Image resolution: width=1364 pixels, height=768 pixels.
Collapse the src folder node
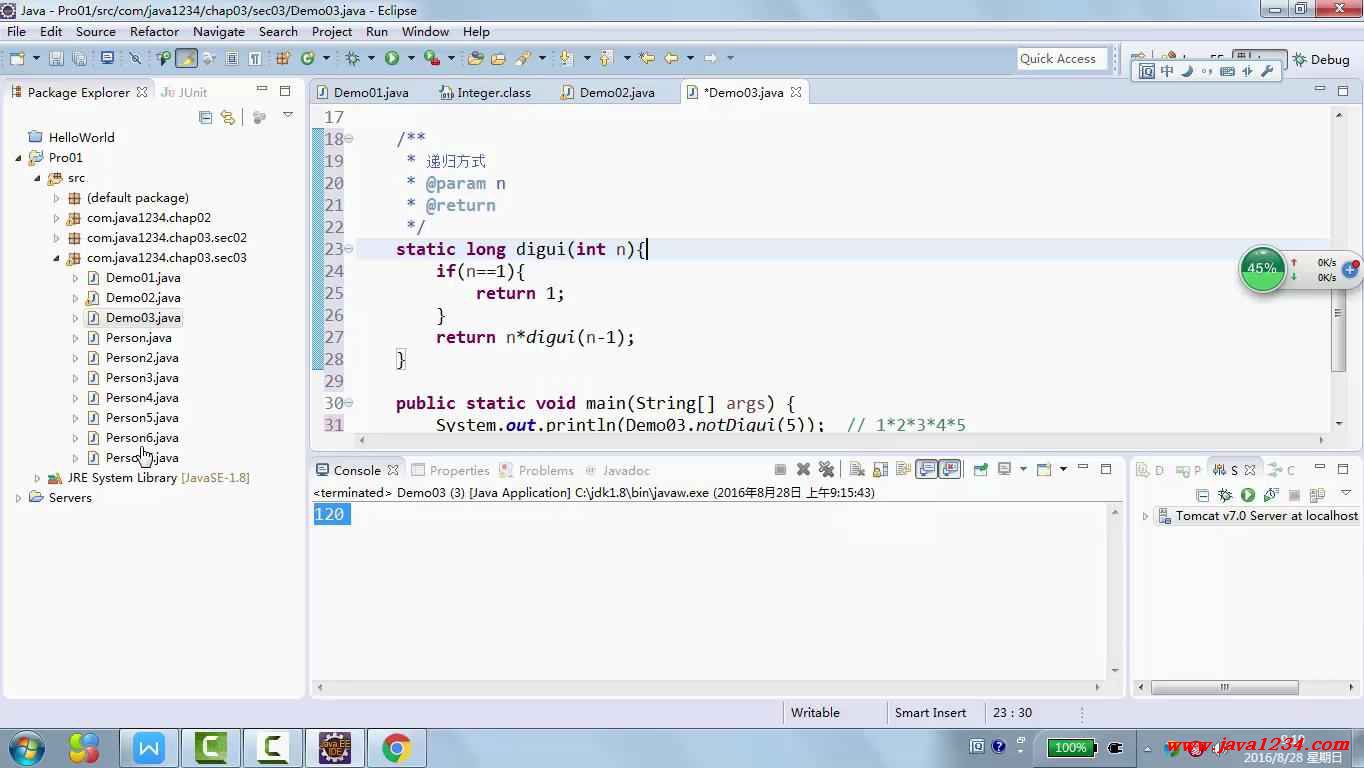tap(37, 178)
